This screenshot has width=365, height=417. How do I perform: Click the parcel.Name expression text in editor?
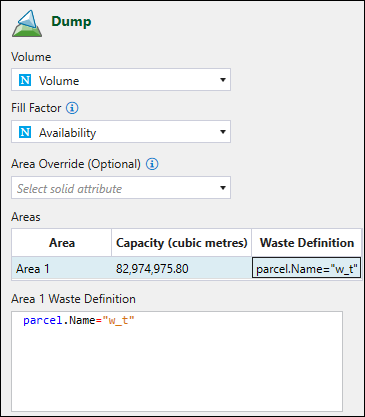pos(79,320)
